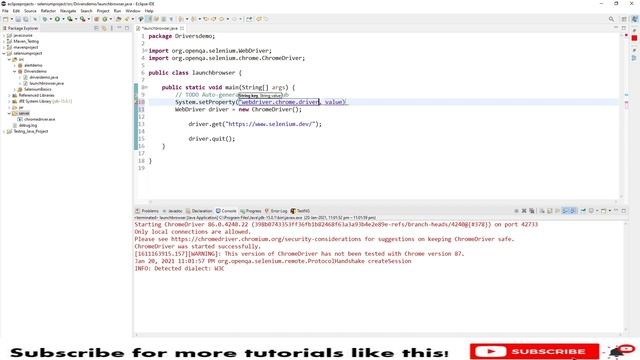640x360 pixels.
Task: Click the selenium.dev URL string in code
Action: tap(270, 124)
